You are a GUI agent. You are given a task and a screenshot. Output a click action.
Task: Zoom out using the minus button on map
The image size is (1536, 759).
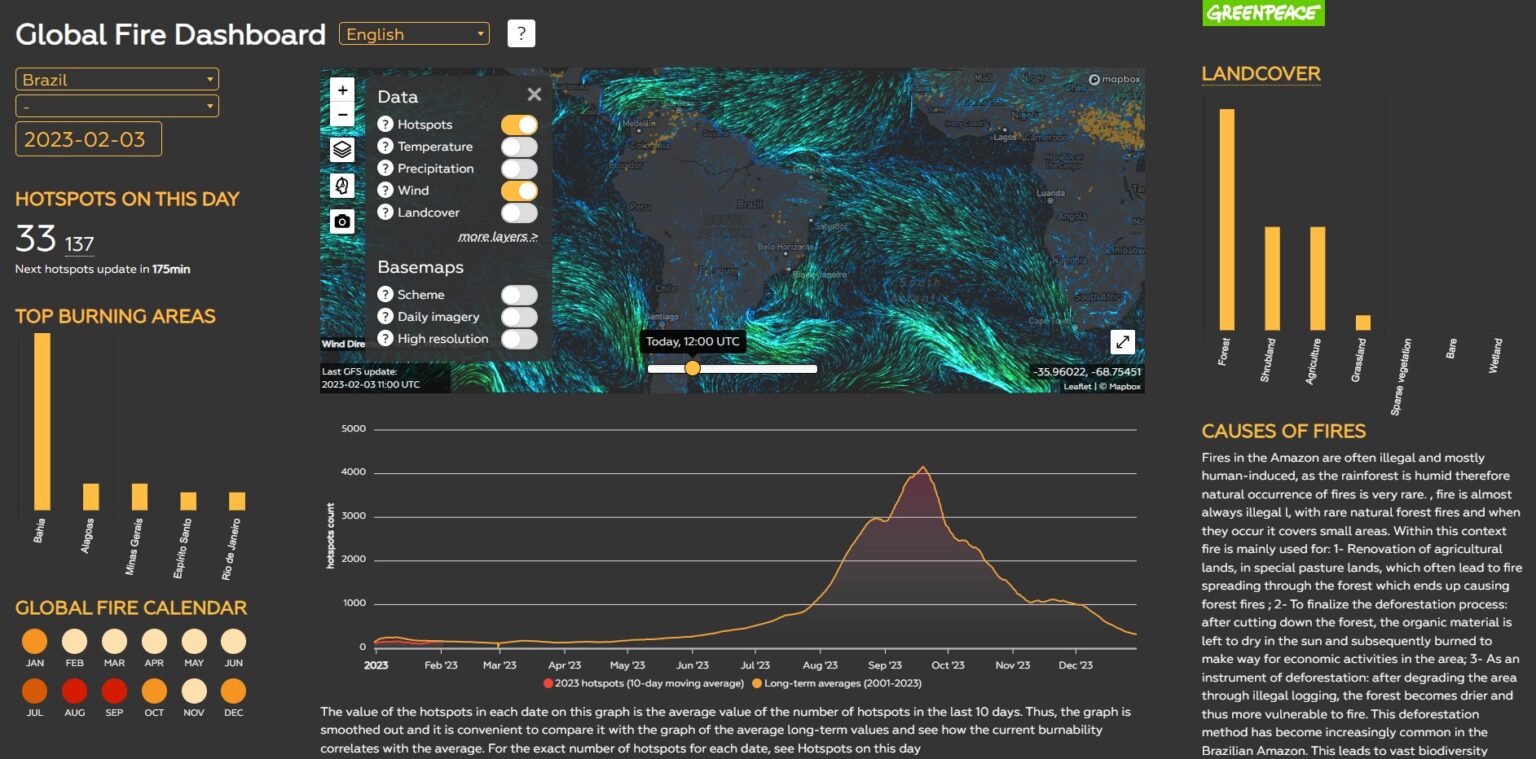[x=342, y=113]
